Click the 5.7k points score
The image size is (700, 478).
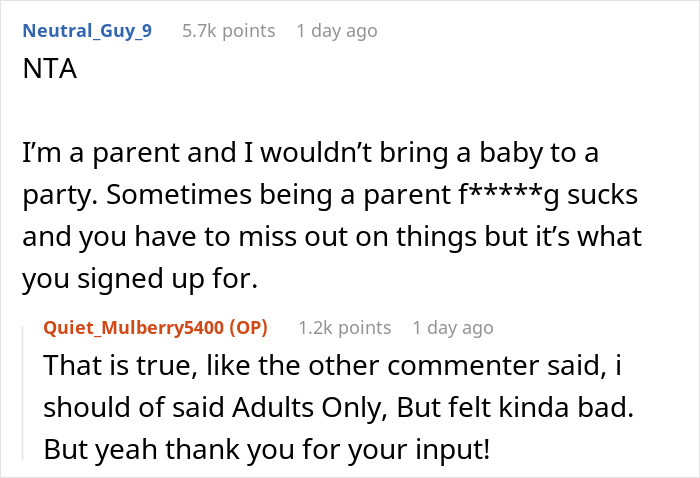228,31
